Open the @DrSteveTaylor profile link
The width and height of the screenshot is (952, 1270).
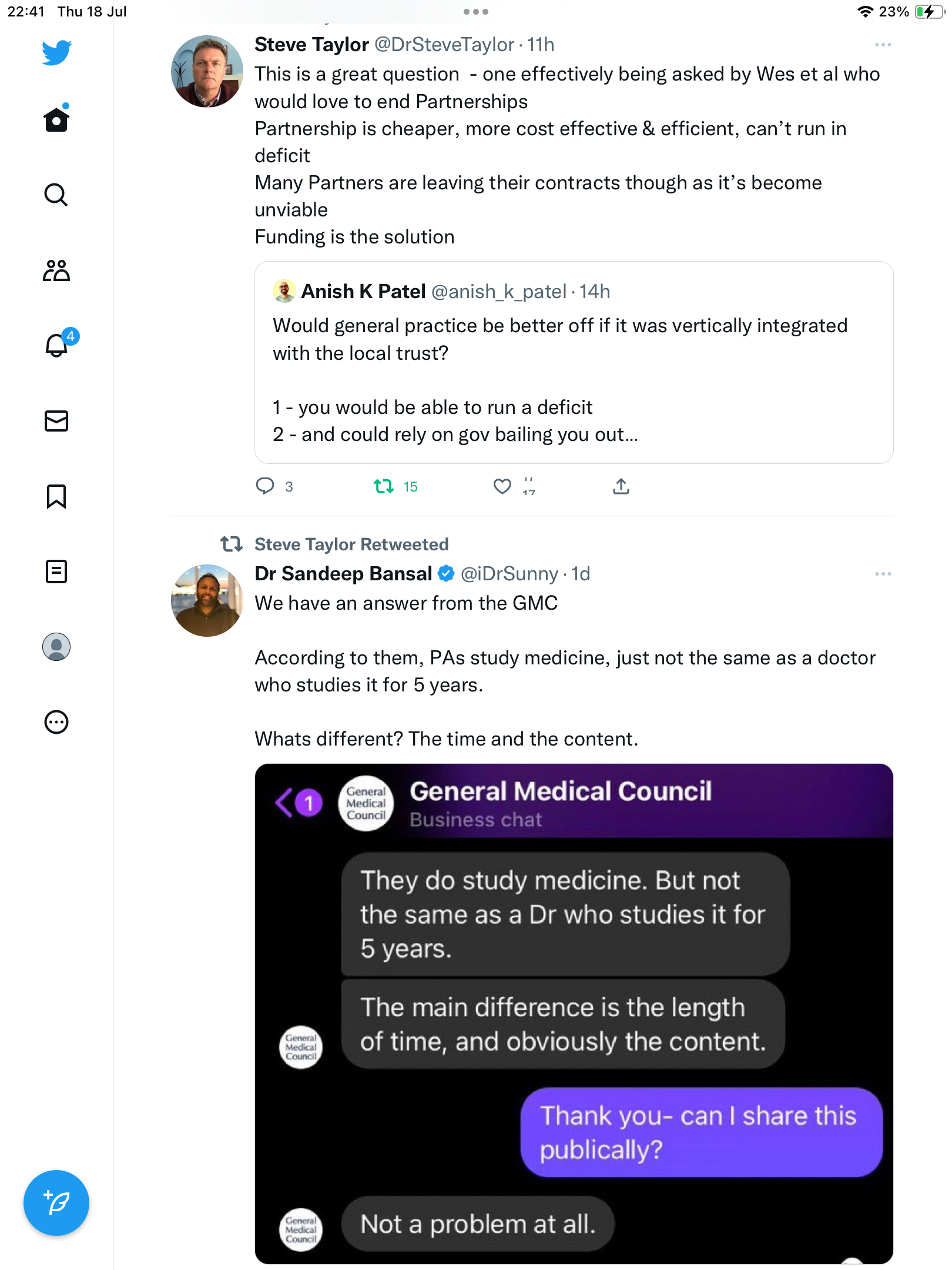tap(444, 45)
